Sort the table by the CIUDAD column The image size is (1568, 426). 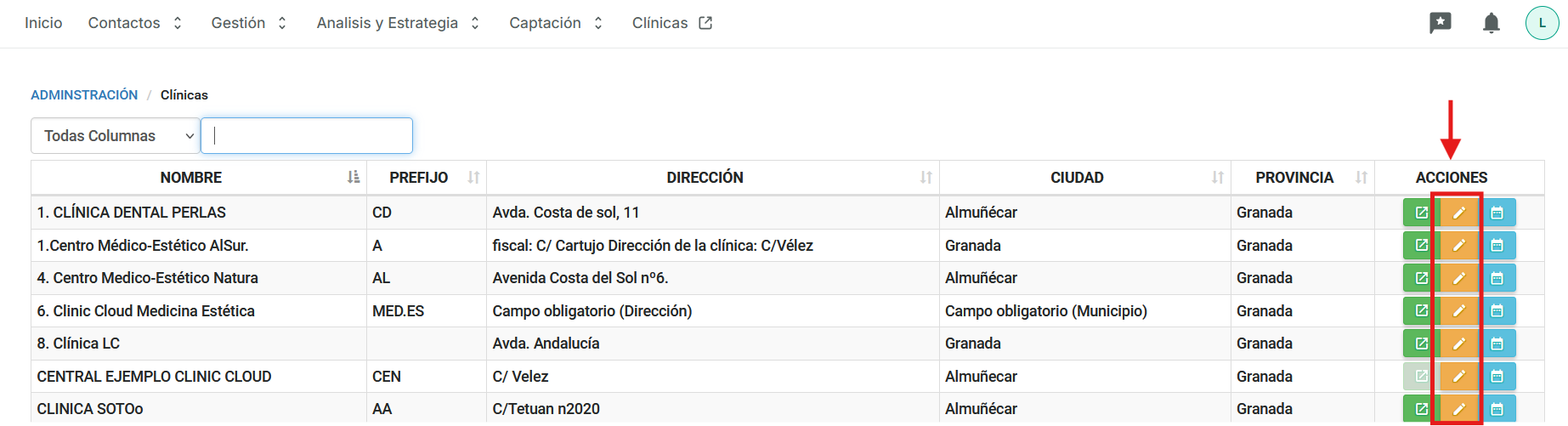[x=1077, y=178]
